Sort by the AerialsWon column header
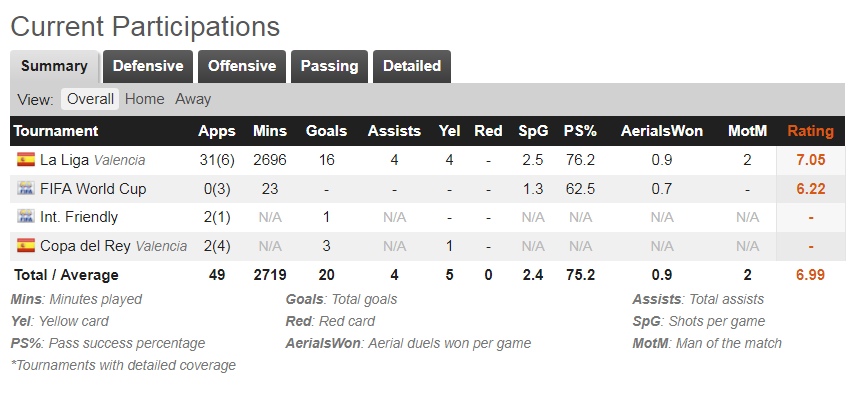 [662, 131]
